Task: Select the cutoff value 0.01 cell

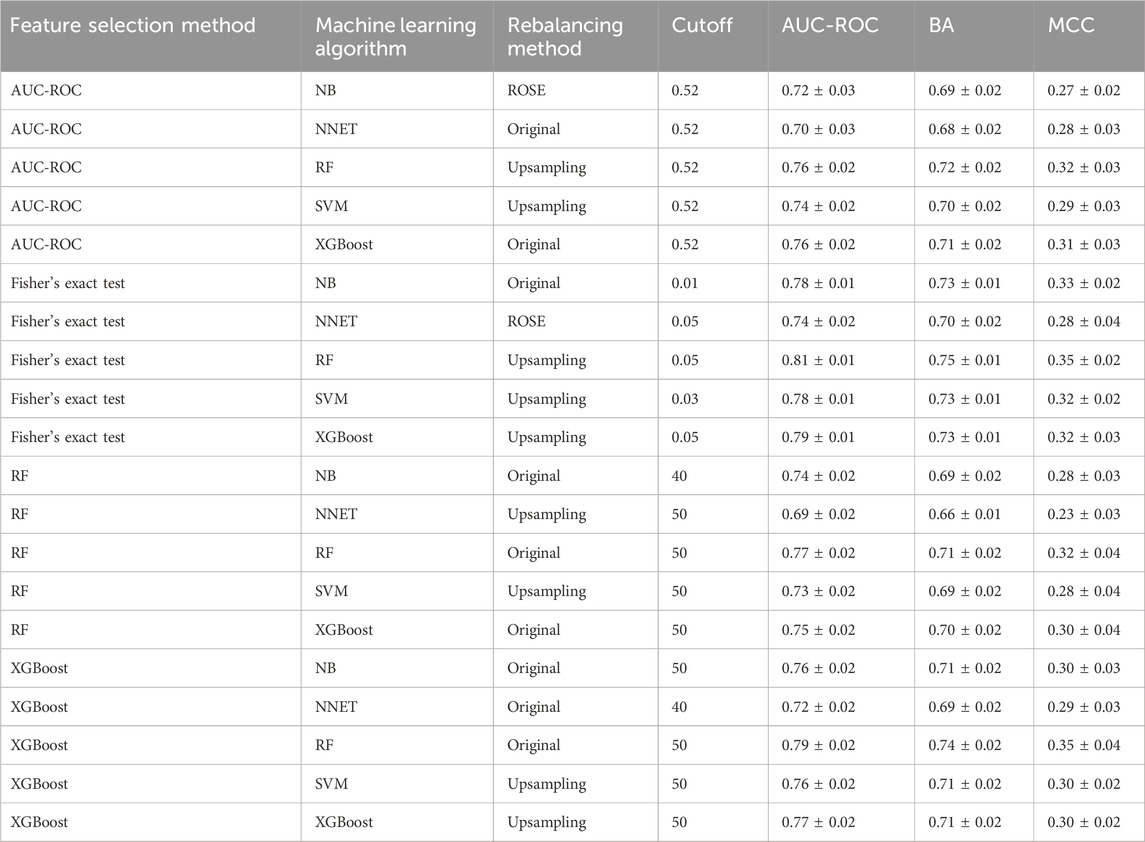Action: click(685, 283)
